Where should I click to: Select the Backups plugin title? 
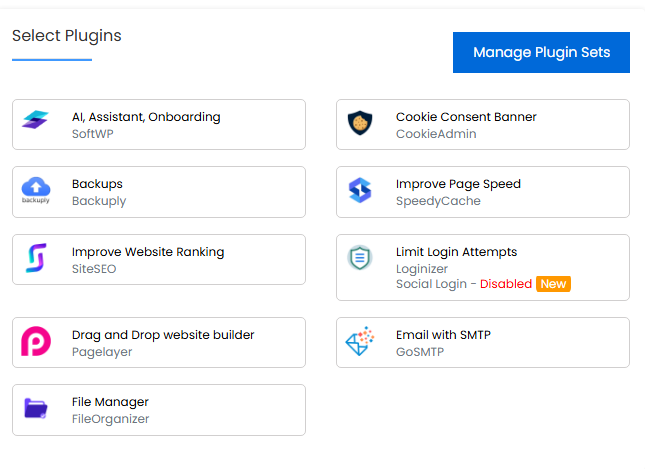point(97,184)
